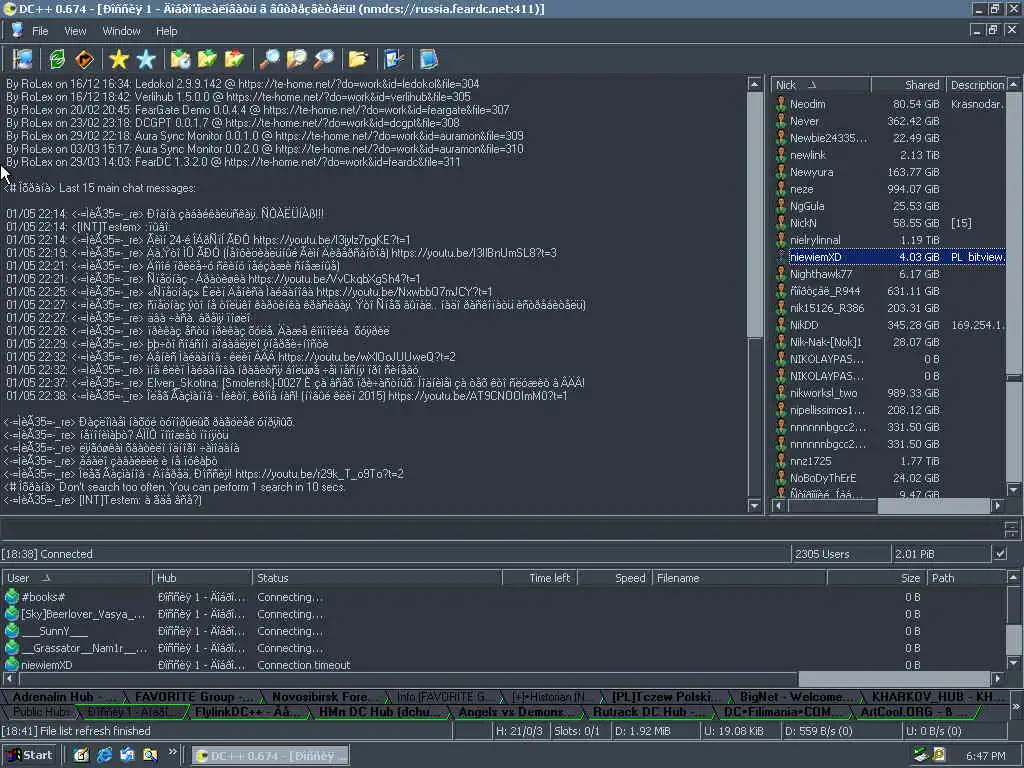Viewport: 1024px width, 768px height.
Task: Click the Start button
Action: coord(29,755)
